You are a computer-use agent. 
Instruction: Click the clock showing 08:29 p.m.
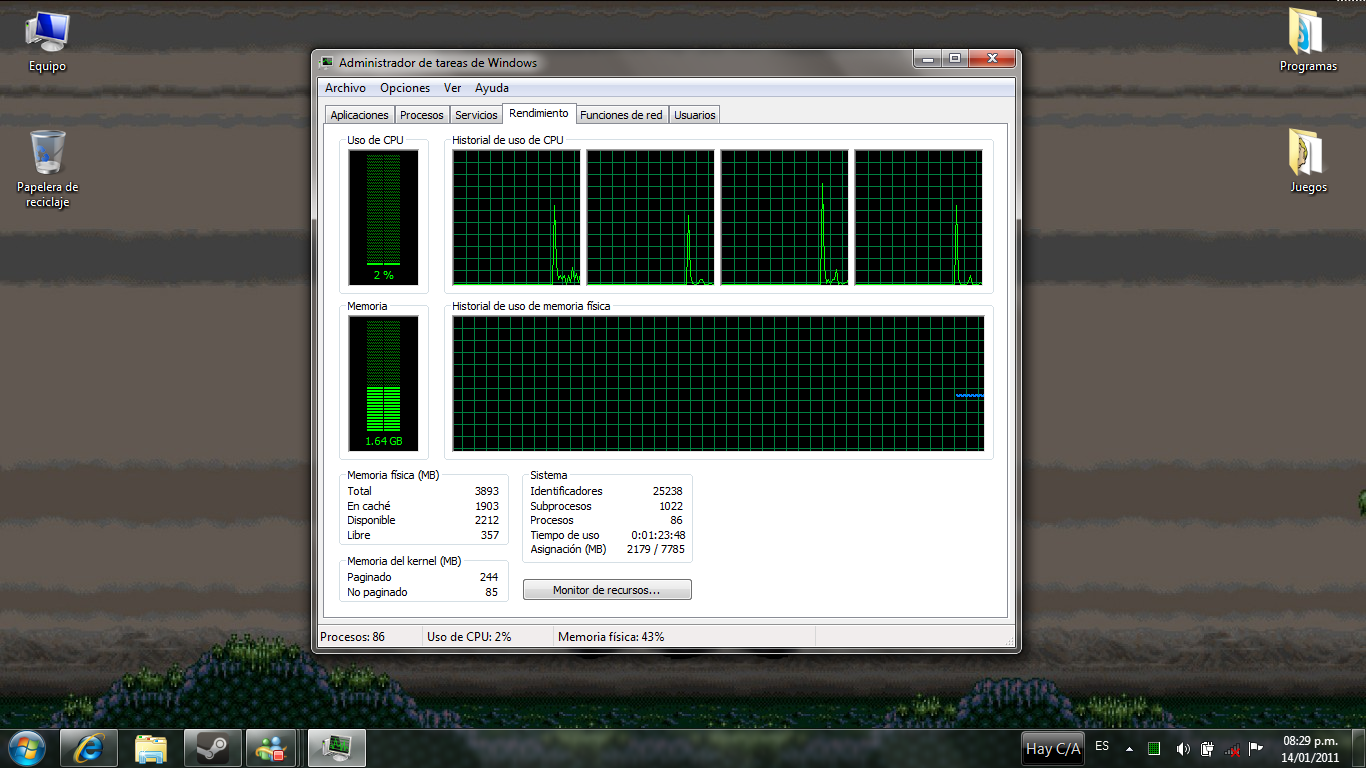[1310, 748]
